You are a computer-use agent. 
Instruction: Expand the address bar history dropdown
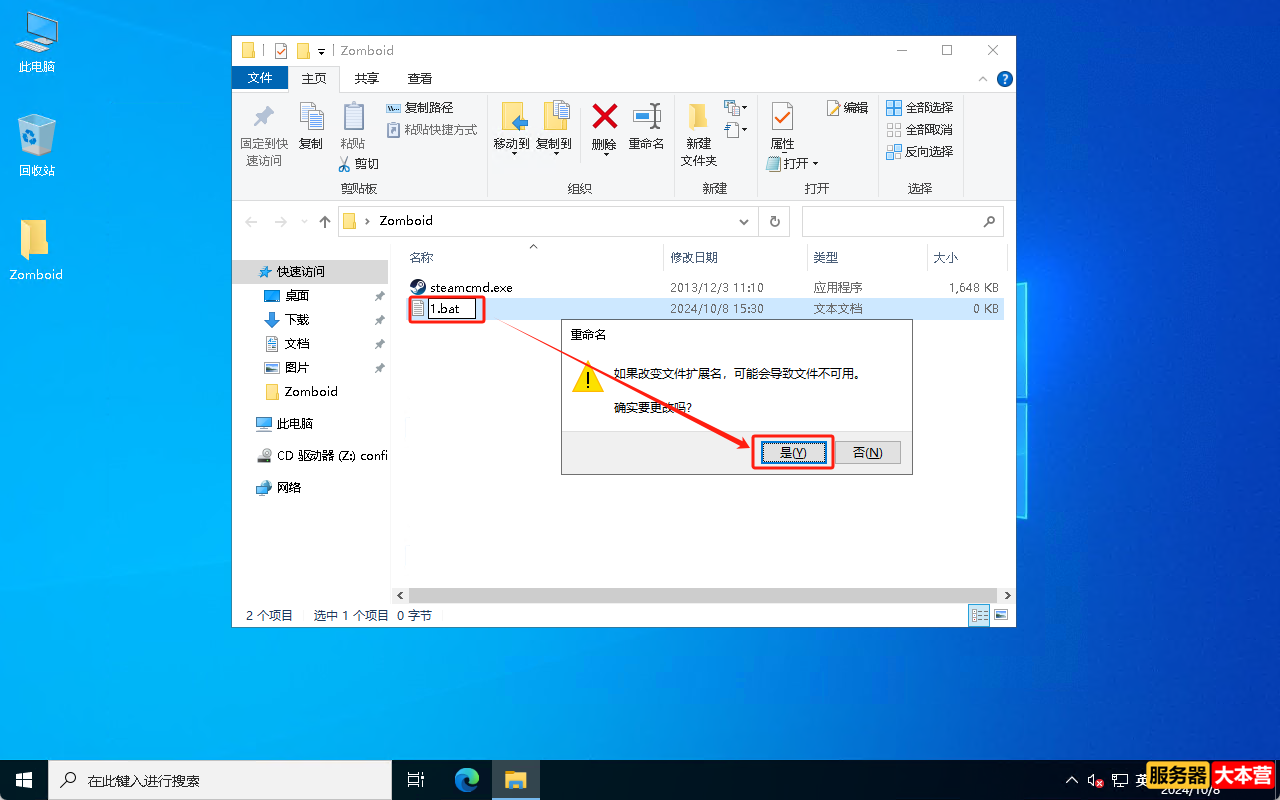tap(744, 221)
